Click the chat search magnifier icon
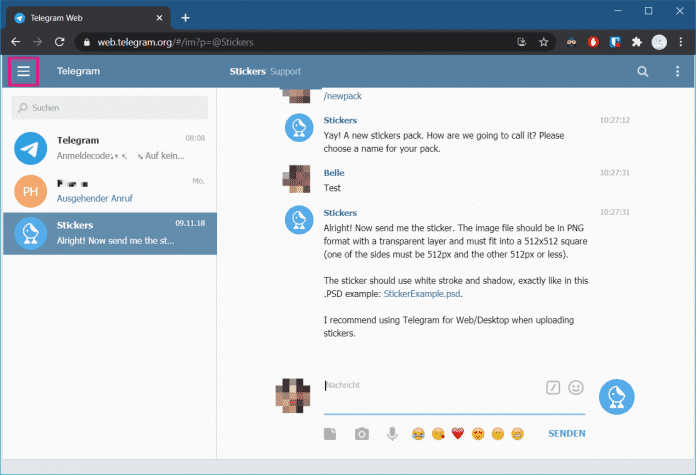The image size is (696, 475). 643,71
